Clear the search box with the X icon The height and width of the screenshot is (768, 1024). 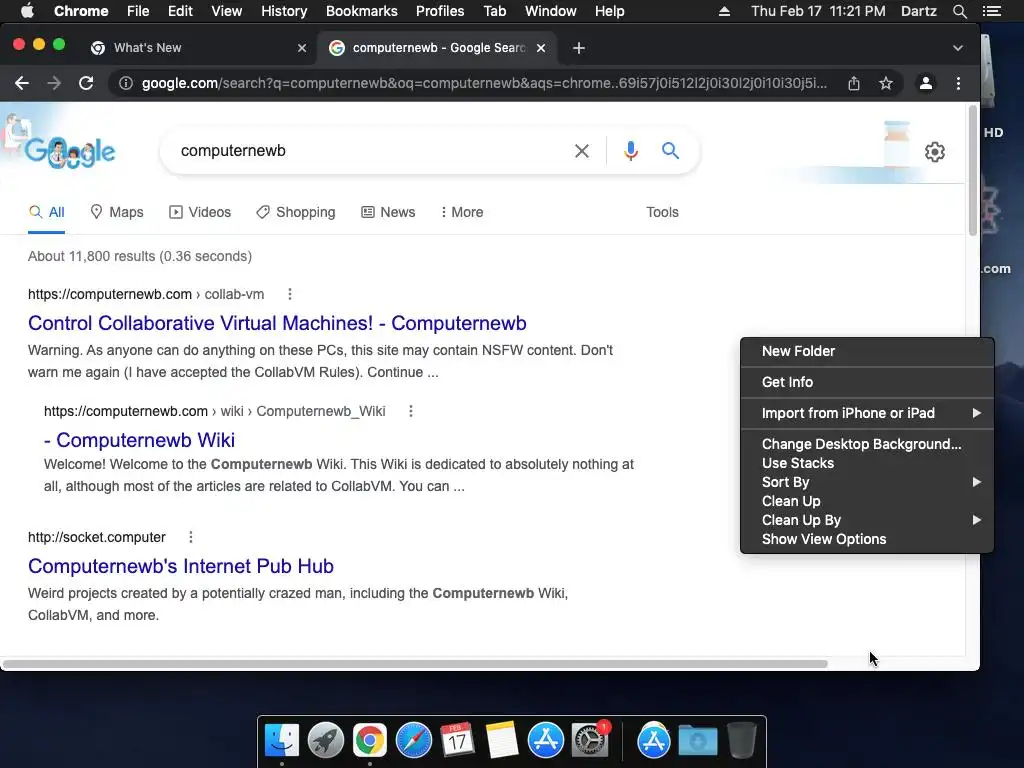coord(581,151)
